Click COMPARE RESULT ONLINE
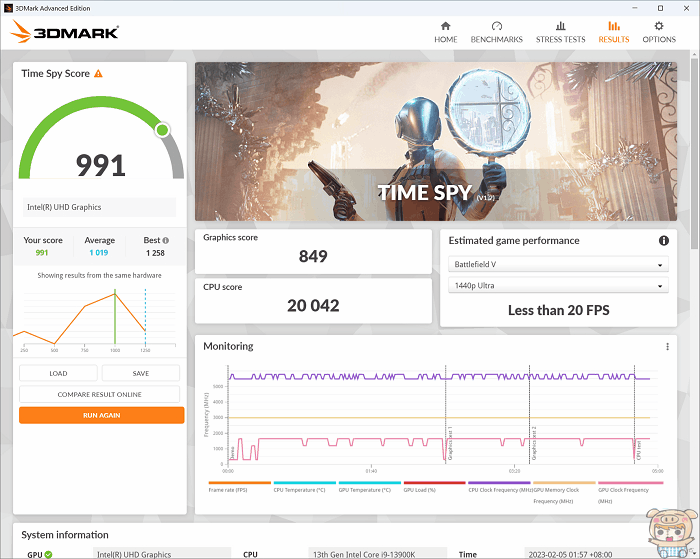Image resolution: width=700 pixels, height=559 pixels. [100, 394]
